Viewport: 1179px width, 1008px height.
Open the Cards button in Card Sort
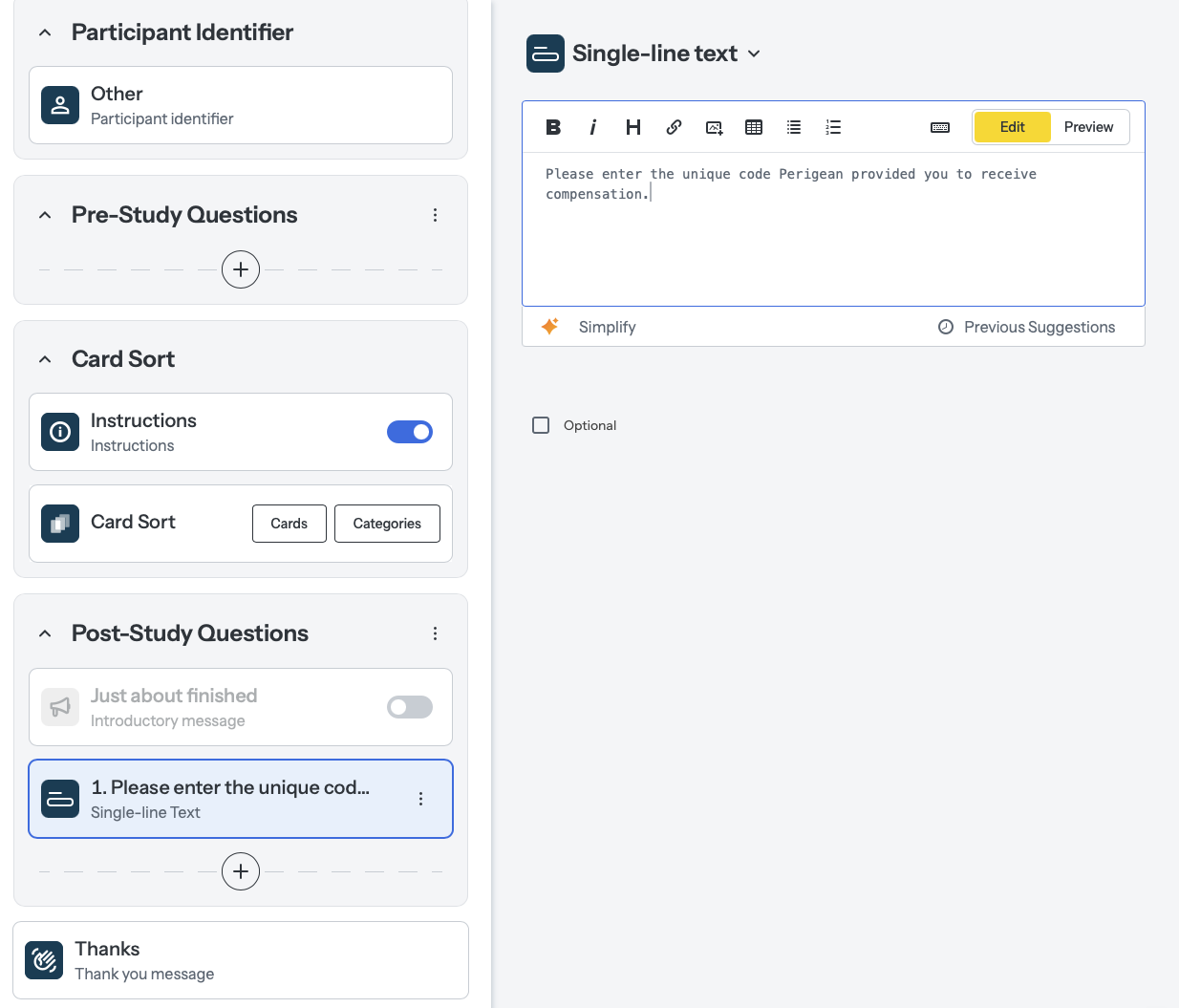(x=289, y=523)
